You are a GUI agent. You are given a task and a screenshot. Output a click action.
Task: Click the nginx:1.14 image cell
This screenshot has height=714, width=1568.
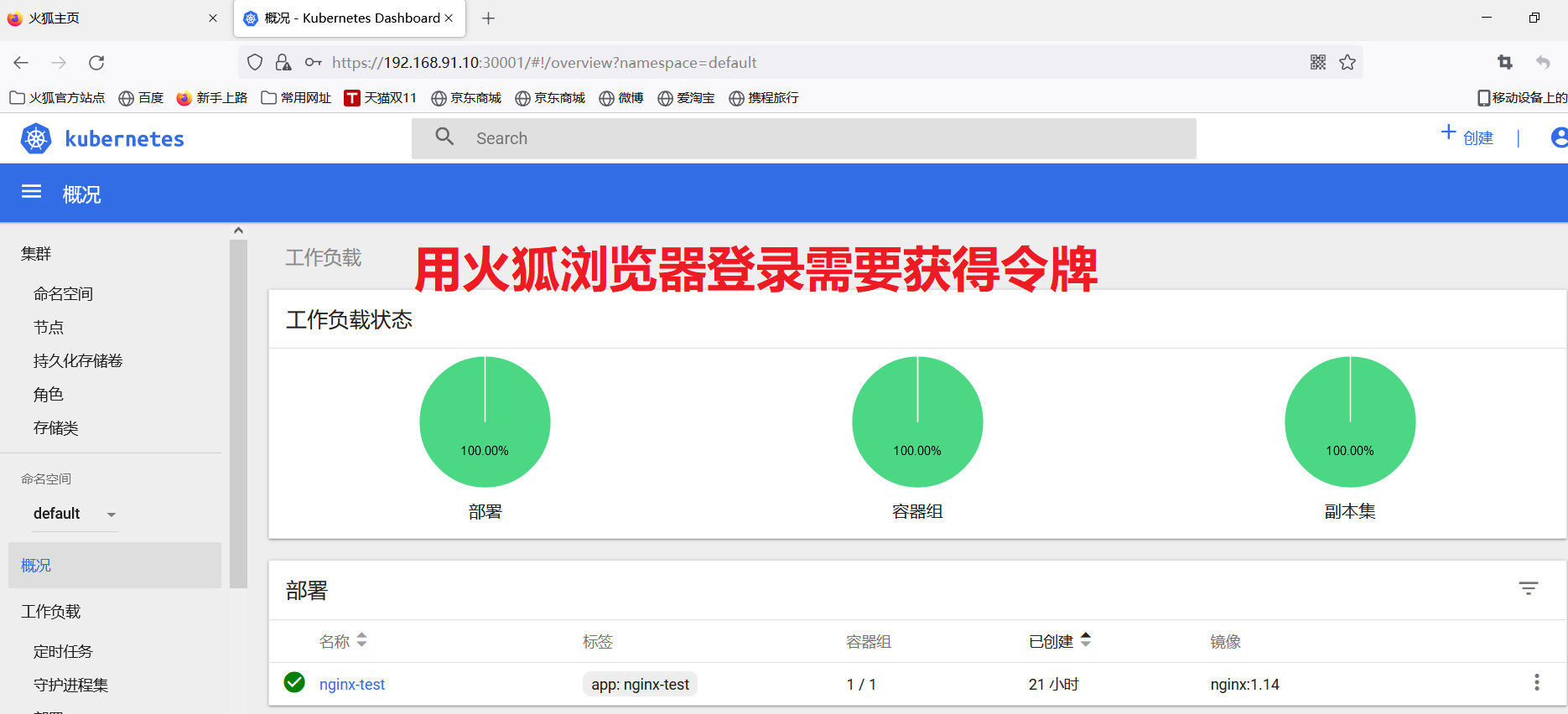[1244, 685]
